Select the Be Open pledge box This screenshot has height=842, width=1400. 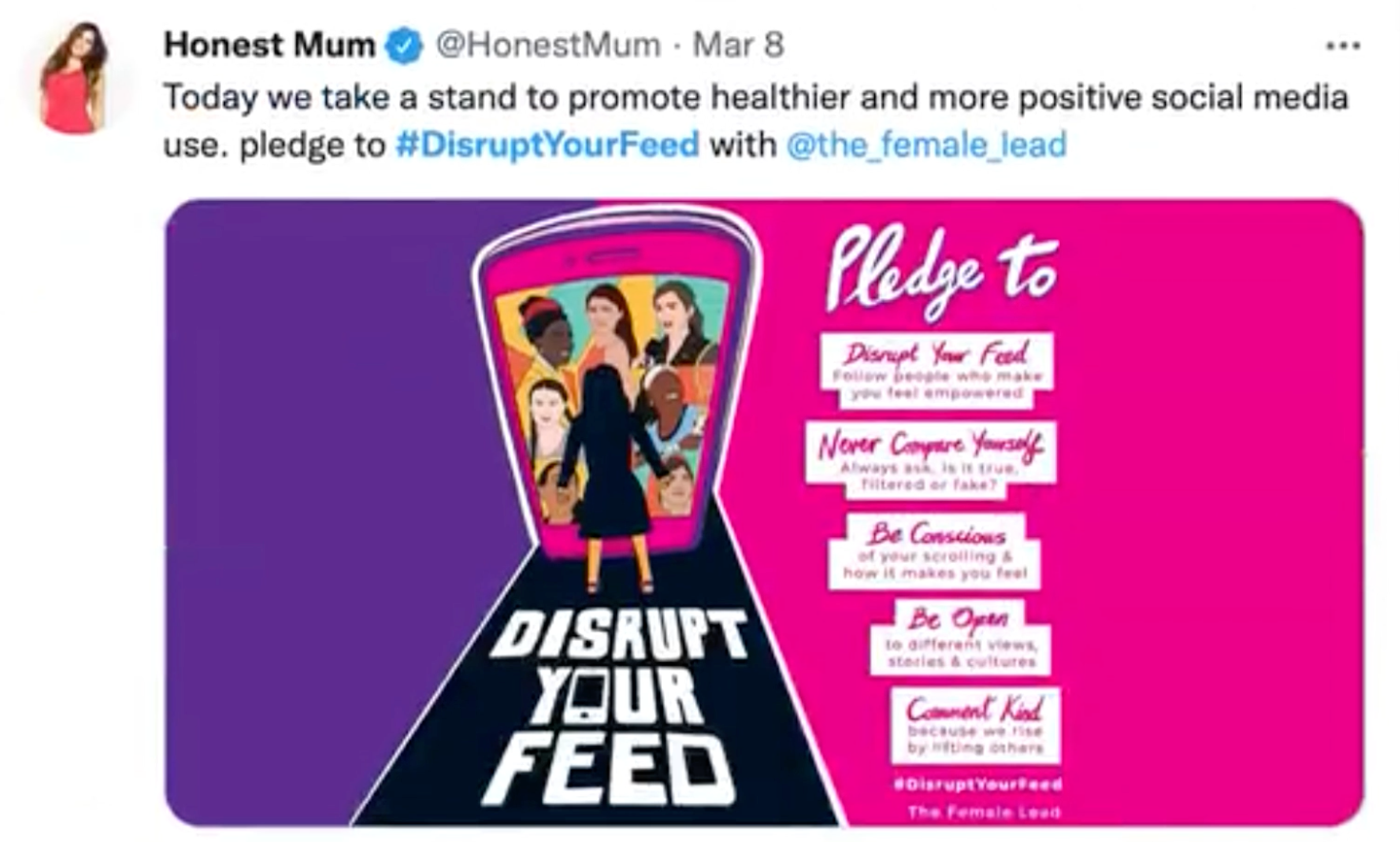coord(960,637)
